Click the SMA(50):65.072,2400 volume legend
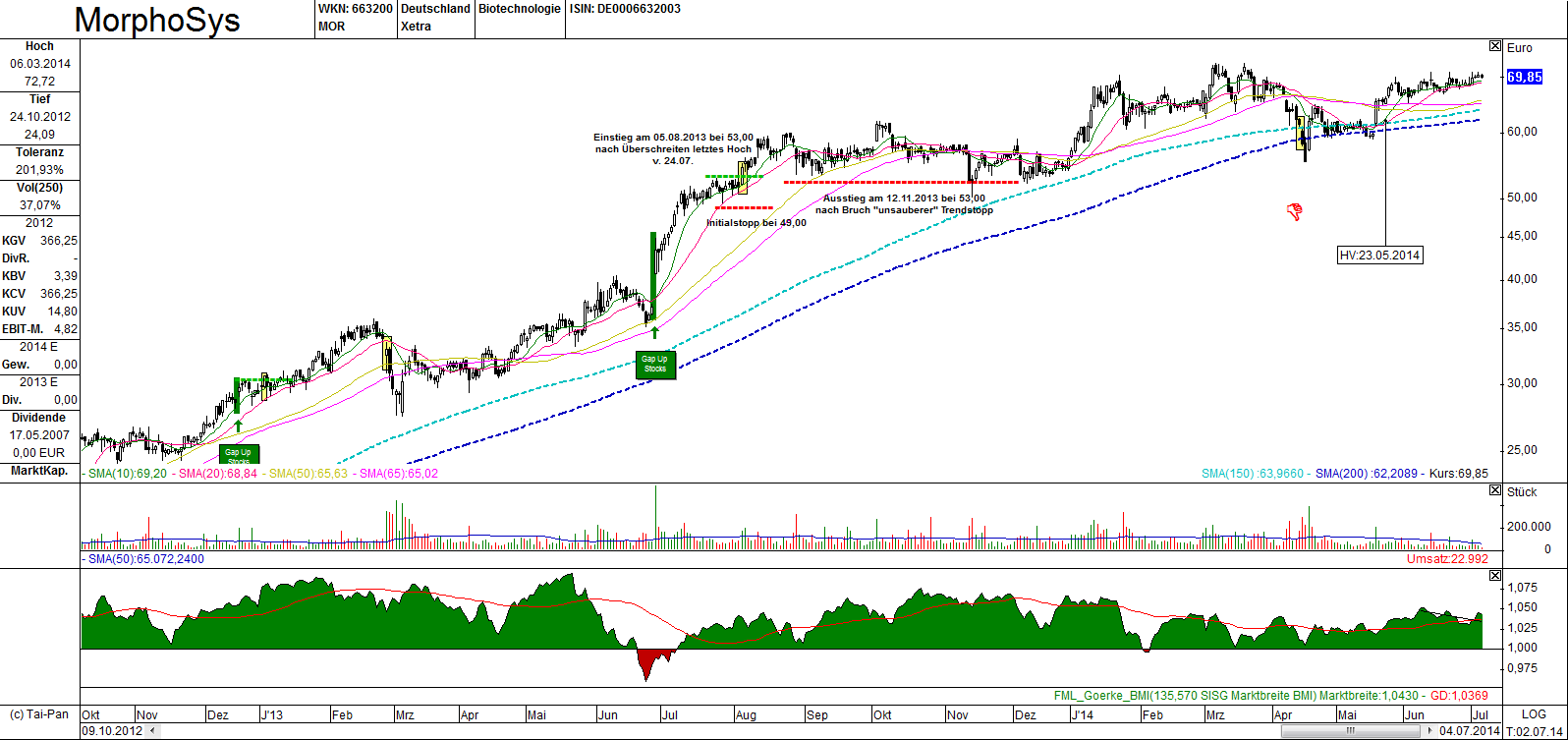The image size is (1568, 740). [143, 559]
